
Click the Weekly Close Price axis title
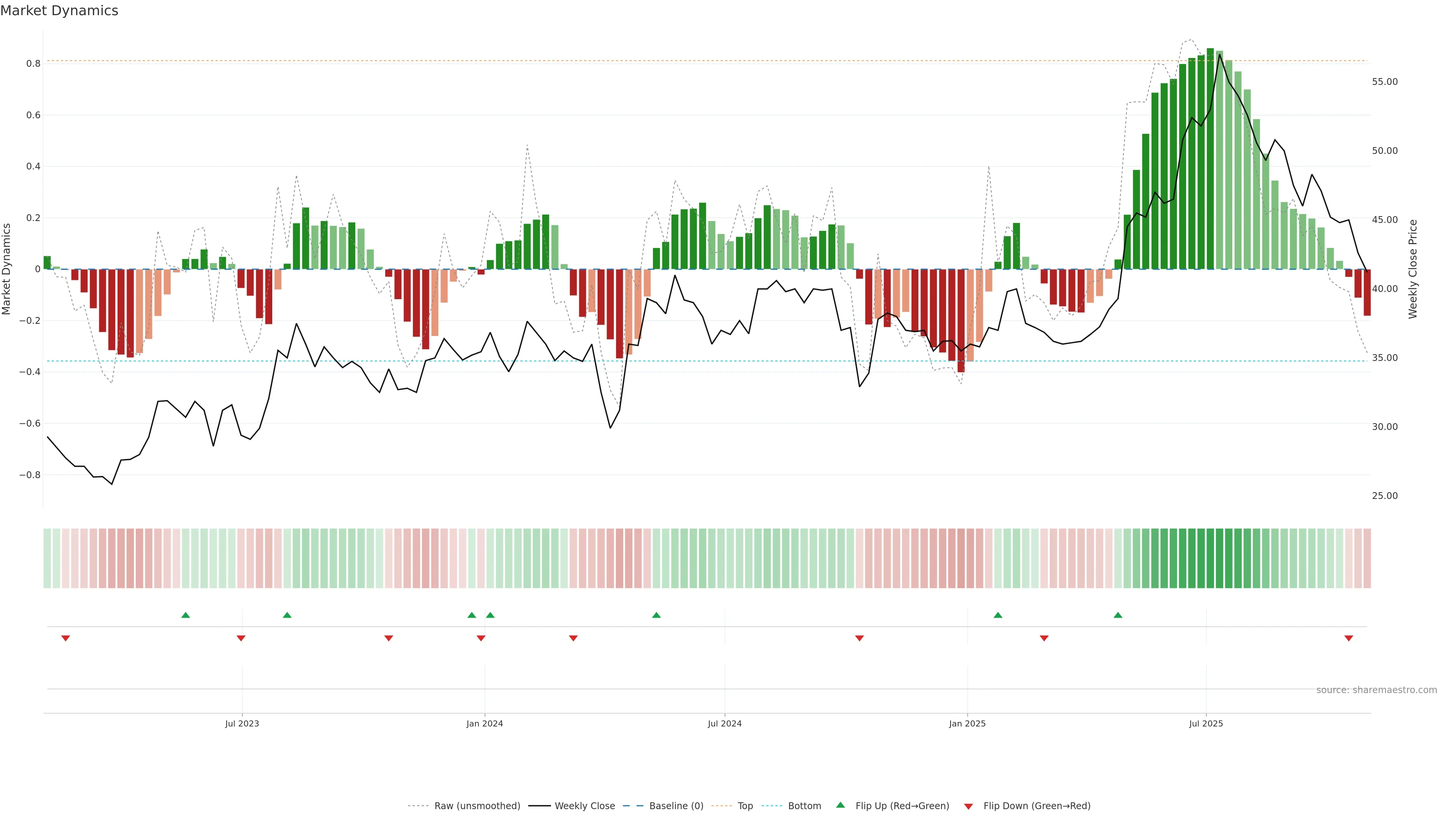click(x=1412, y=269)
